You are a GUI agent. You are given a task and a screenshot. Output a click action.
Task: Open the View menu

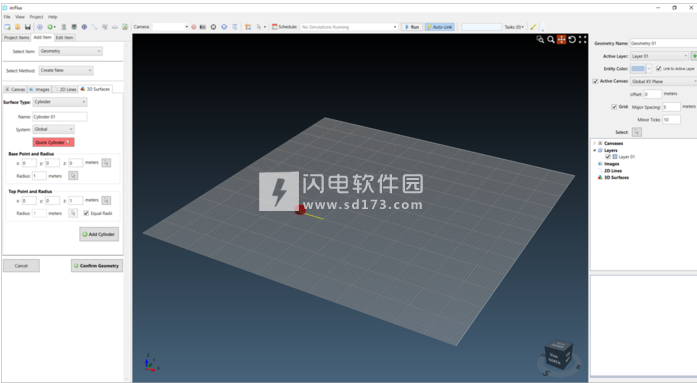(20, 17)
